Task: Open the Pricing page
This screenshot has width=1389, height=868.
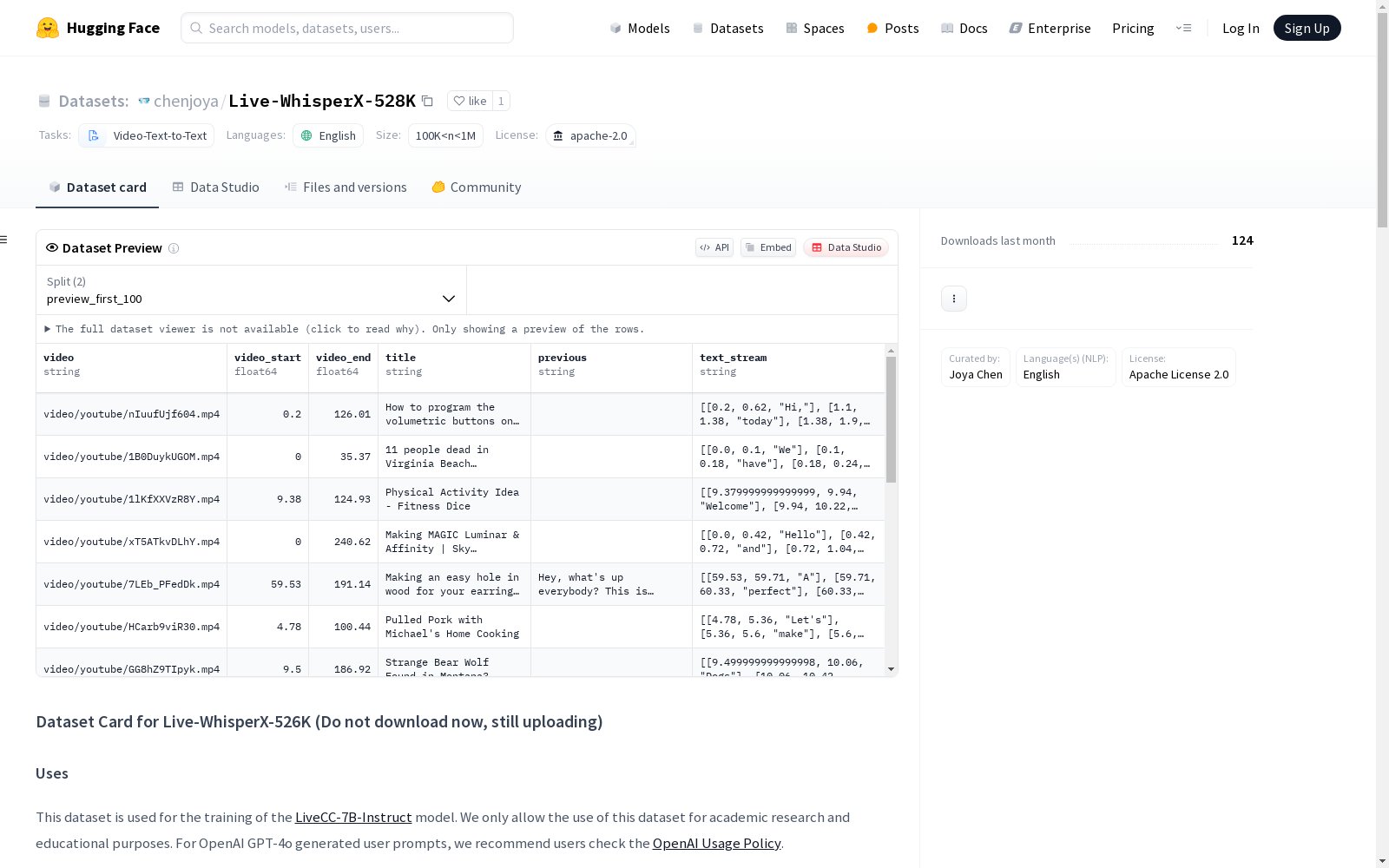Action: [1133, 28]
